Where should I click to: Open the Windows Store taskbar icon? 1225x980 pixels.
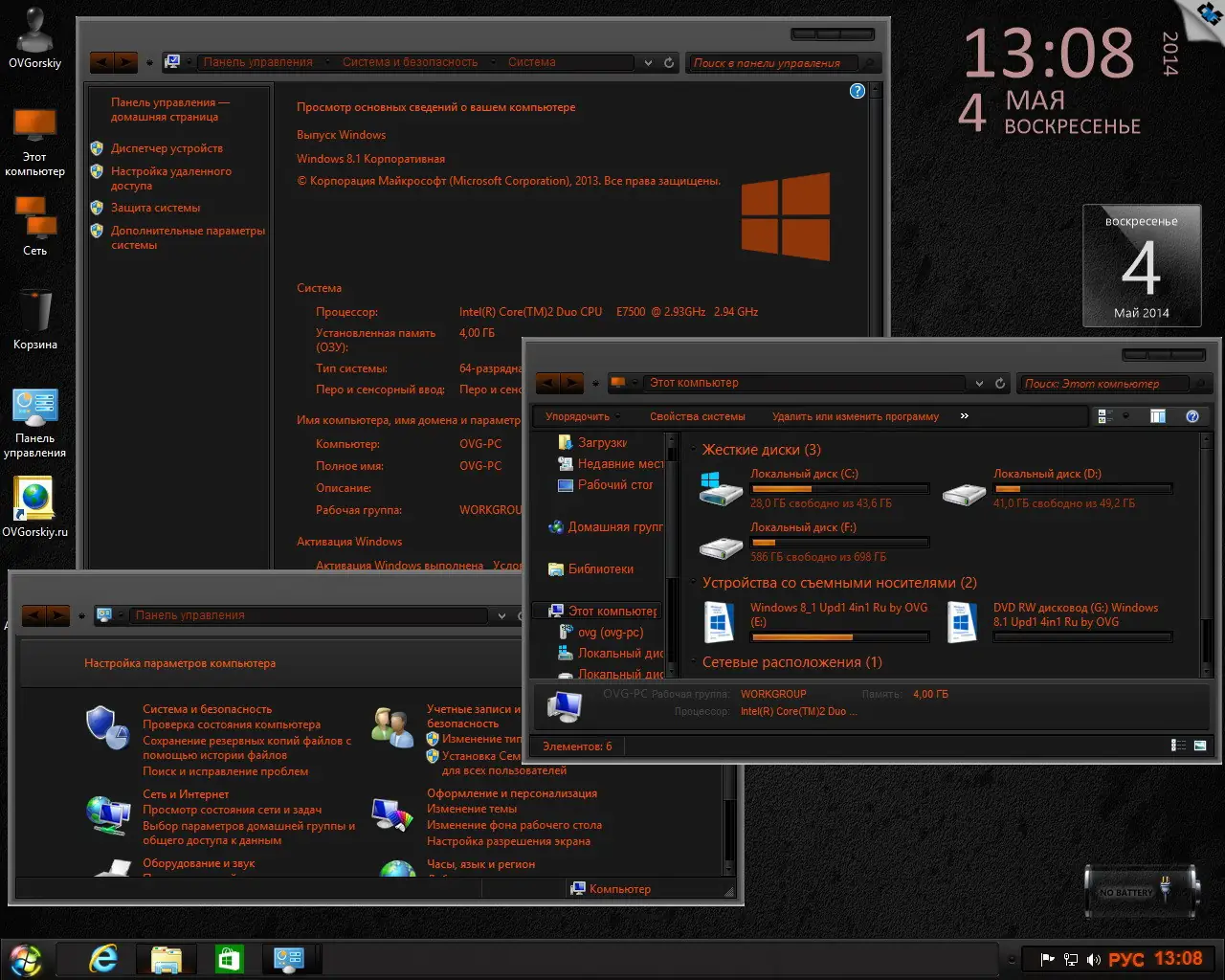click(x=229, y=958)
